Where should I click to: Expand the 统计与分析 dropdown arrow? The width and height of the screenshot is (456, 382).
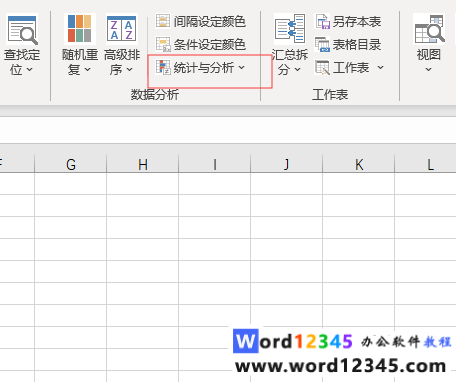pos(242,68)
